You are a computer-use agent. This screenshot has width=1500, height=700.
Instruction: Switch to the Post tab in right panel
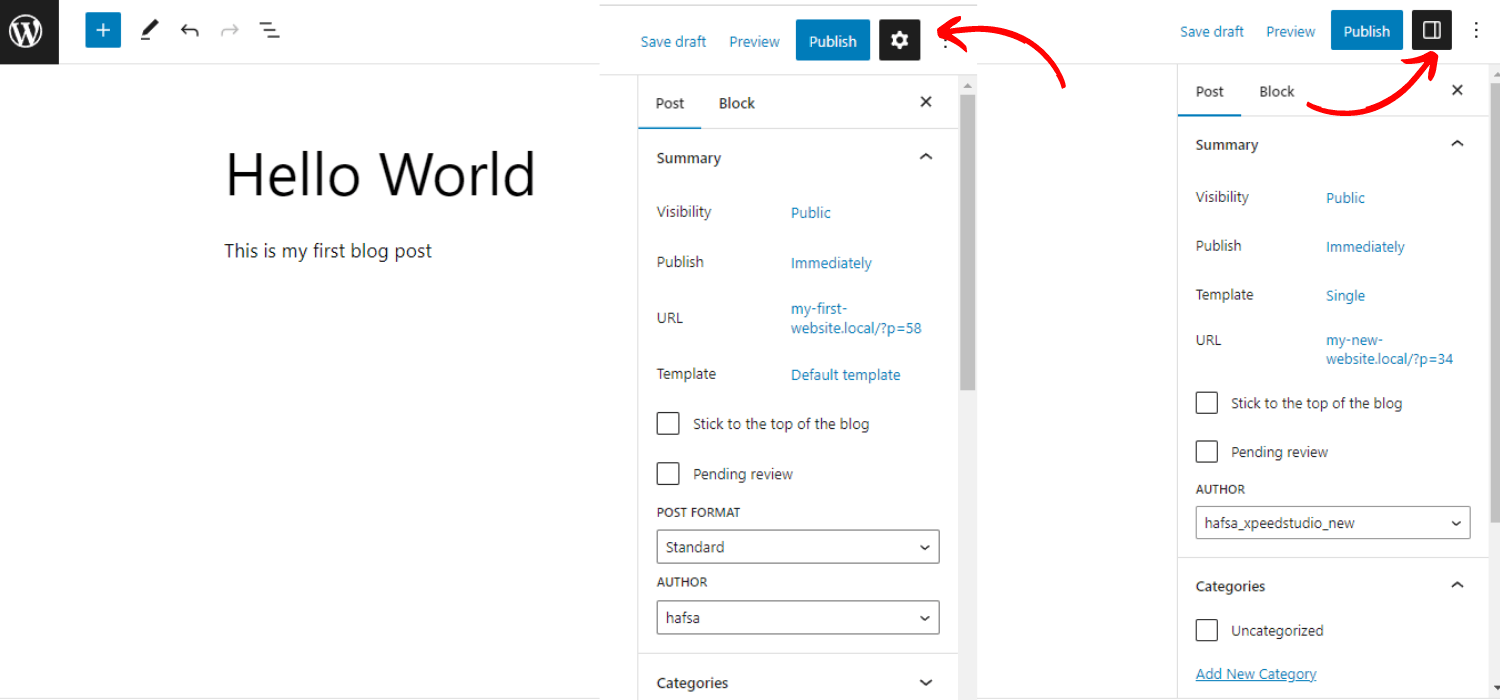point(1209,91)
